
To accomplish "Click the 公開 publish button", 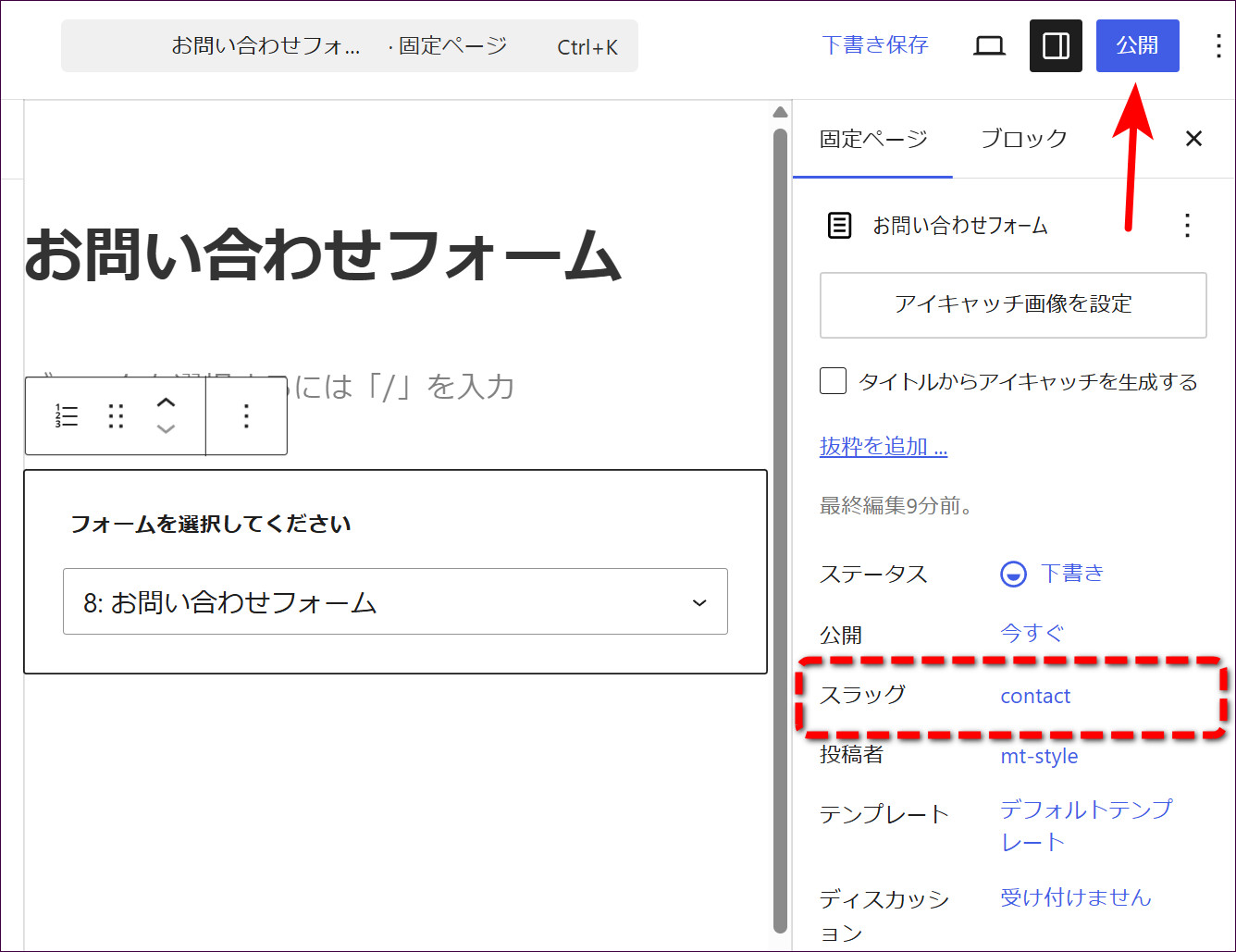I will pyautogui.click(x=1137, y=45).
